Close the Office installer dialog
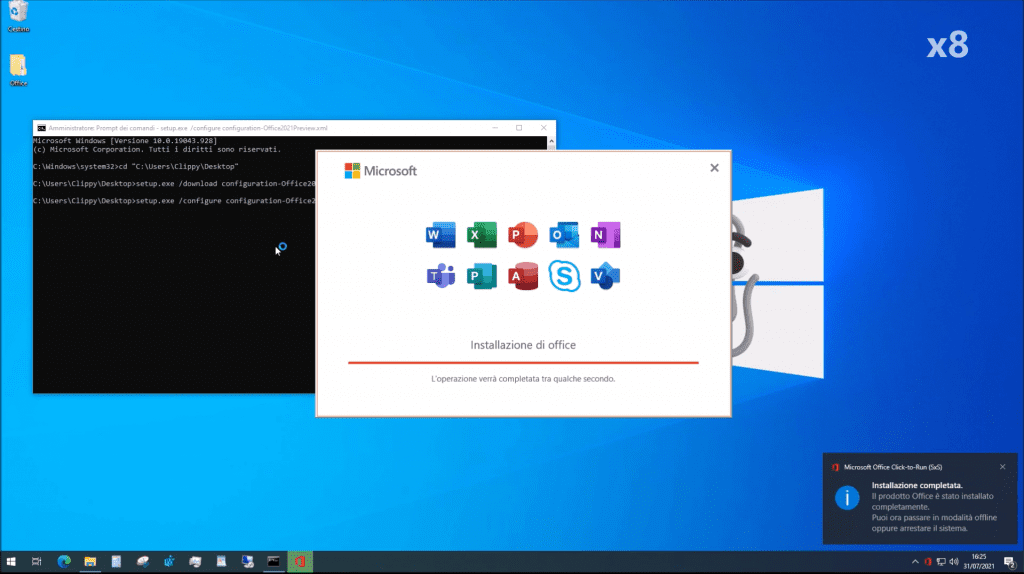The height and width of the screenshot is (574, 1024). (714, 168)
